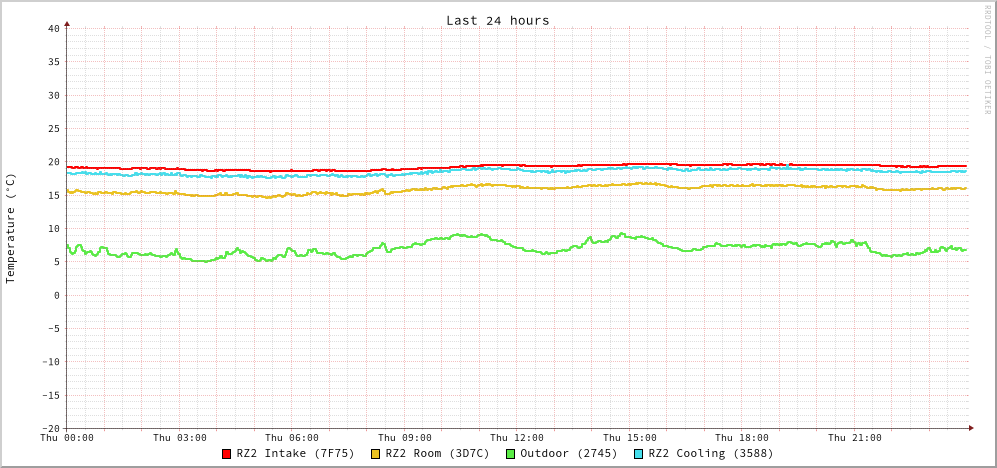This screenshot has height=468, width=997.
Task: Click the arrowhead at the x-axis right end
Action: pyautogui.click(x=970, y=428)
